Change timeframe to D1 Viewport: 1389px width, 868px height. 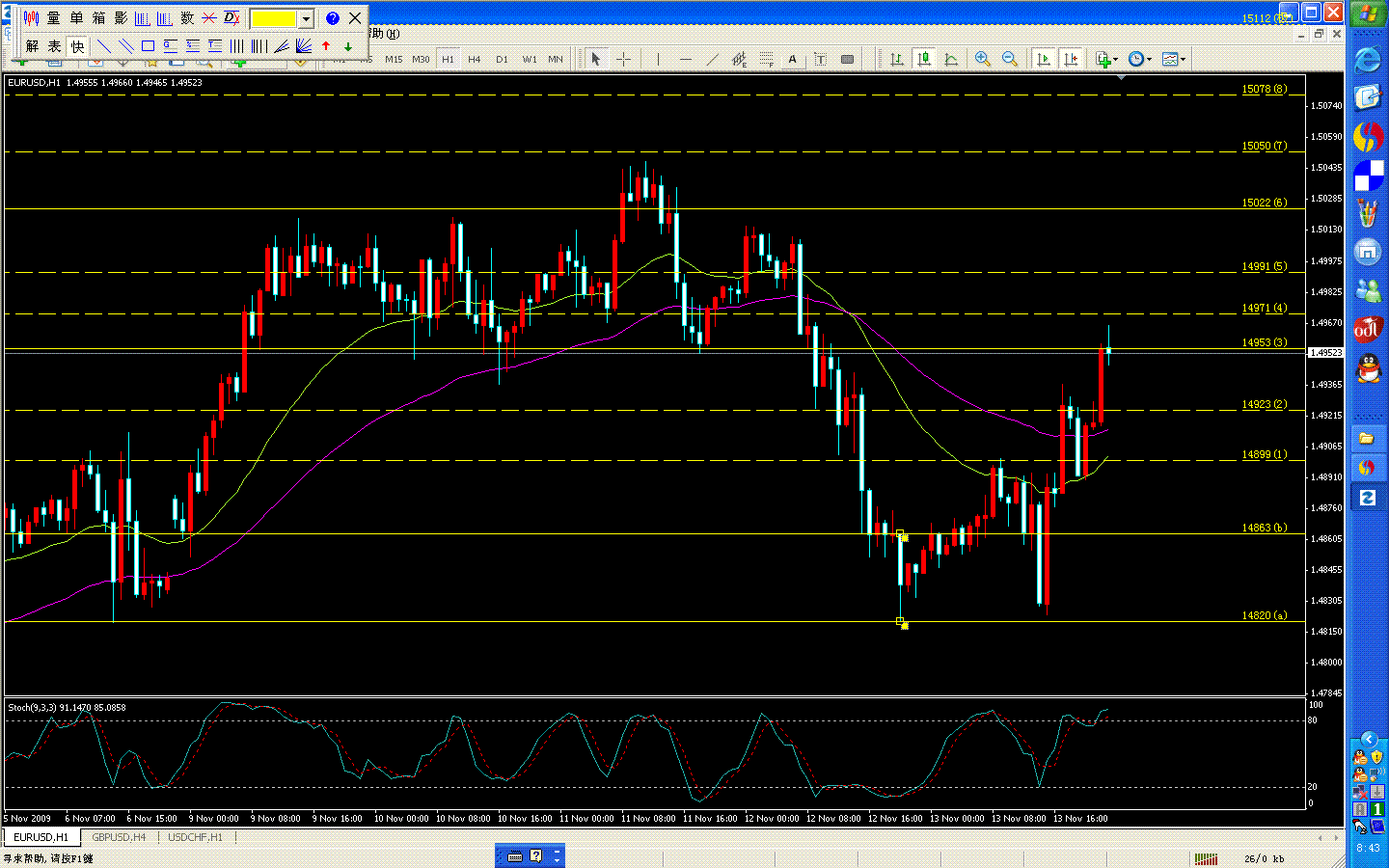pos(502,60)
